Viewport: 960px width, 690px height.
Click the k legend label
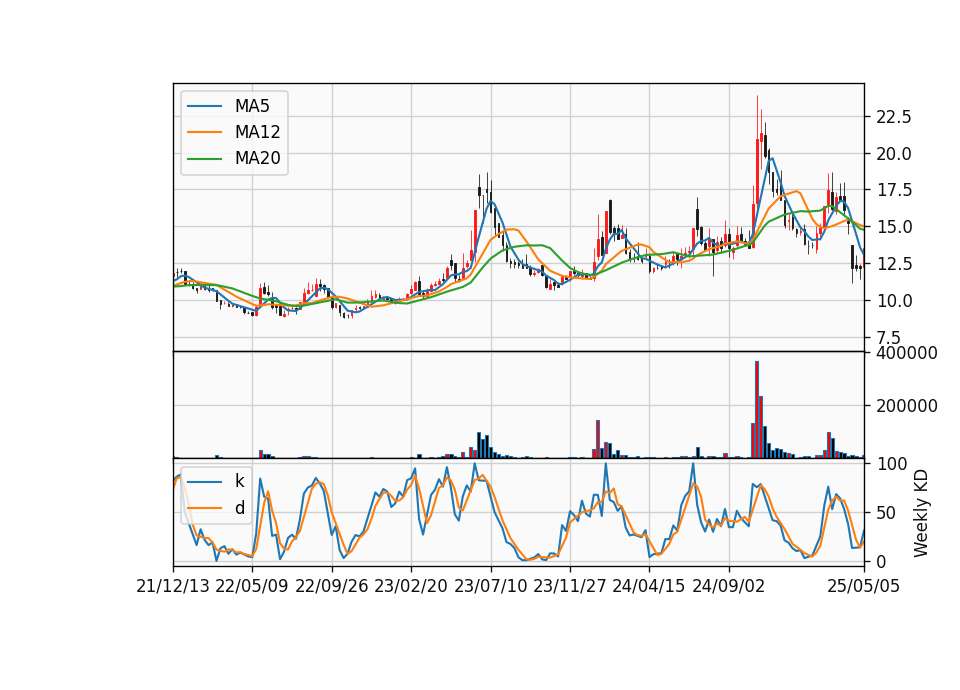click(x=239, y=481)
